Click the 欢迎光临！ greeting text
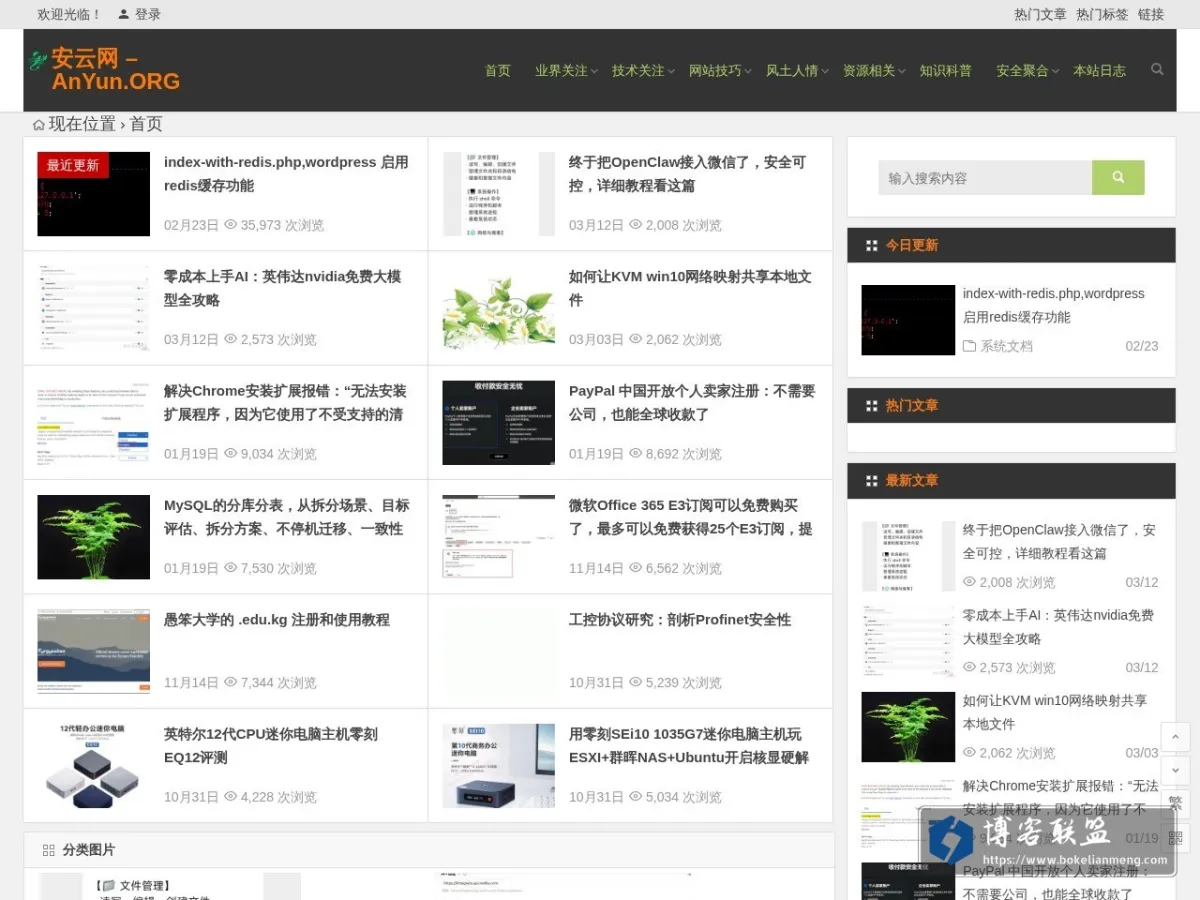This screenshot has width=1200, height=900. click(x=69, y=14)
